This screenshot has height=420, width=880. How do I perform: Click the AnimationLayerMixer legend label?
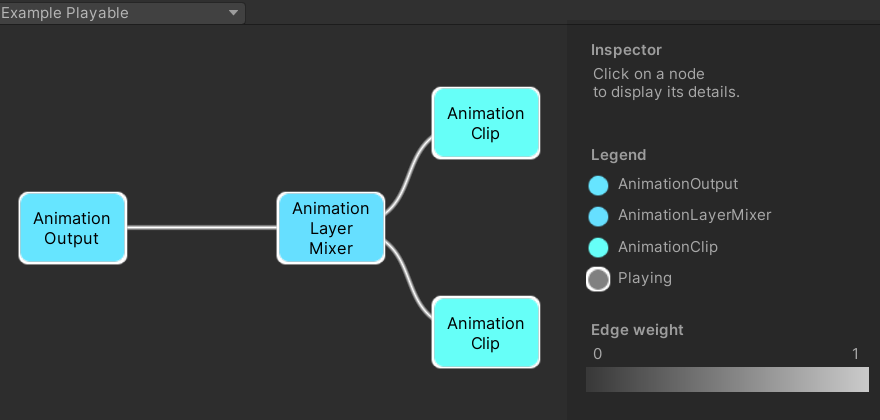click(695, 215)
